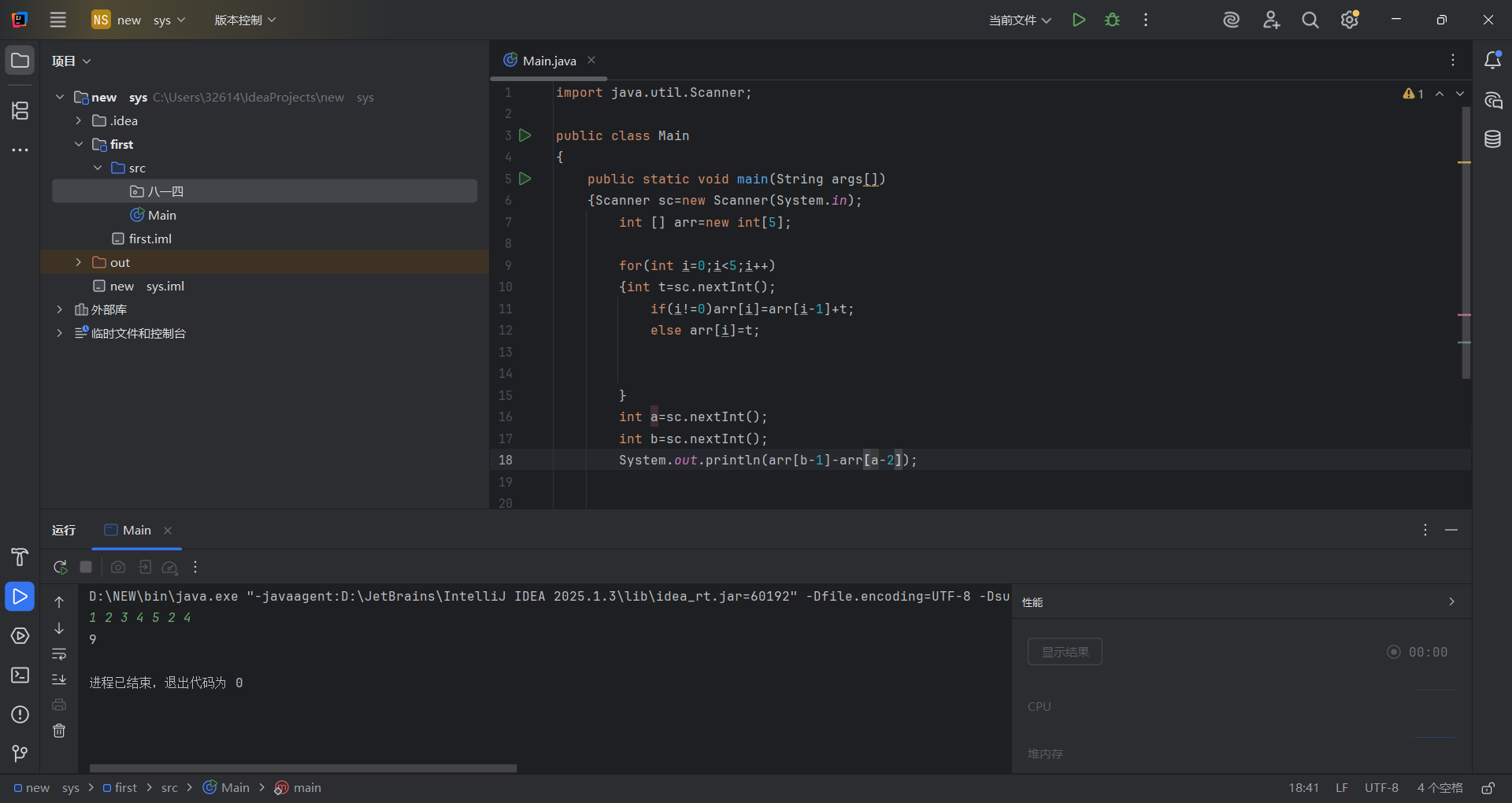Open the AI assistant swirl icon in title bar
The image size is (1512, 803).
1232,20
